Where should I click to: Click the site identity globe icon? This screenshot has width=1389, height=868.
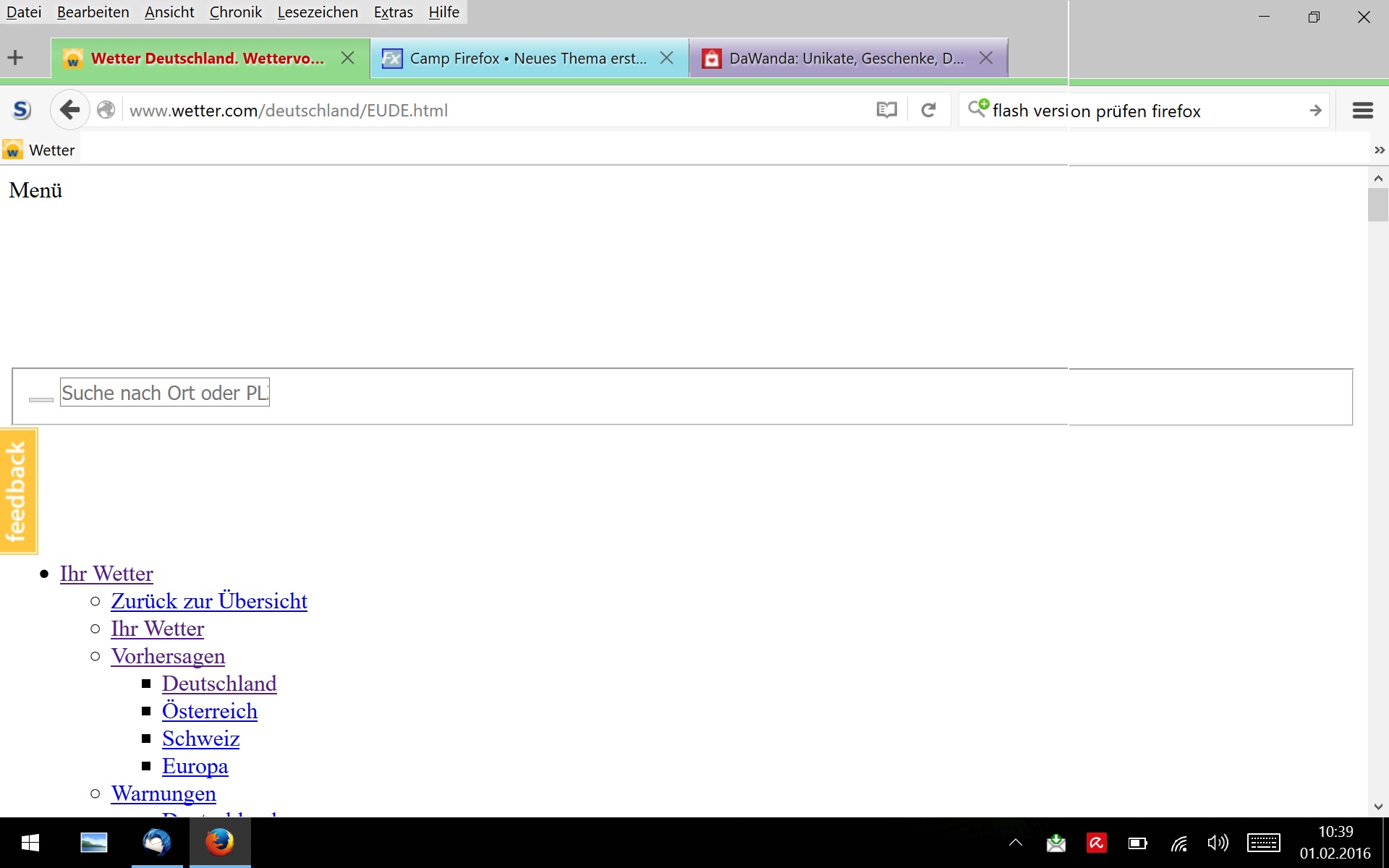(106, 110)
